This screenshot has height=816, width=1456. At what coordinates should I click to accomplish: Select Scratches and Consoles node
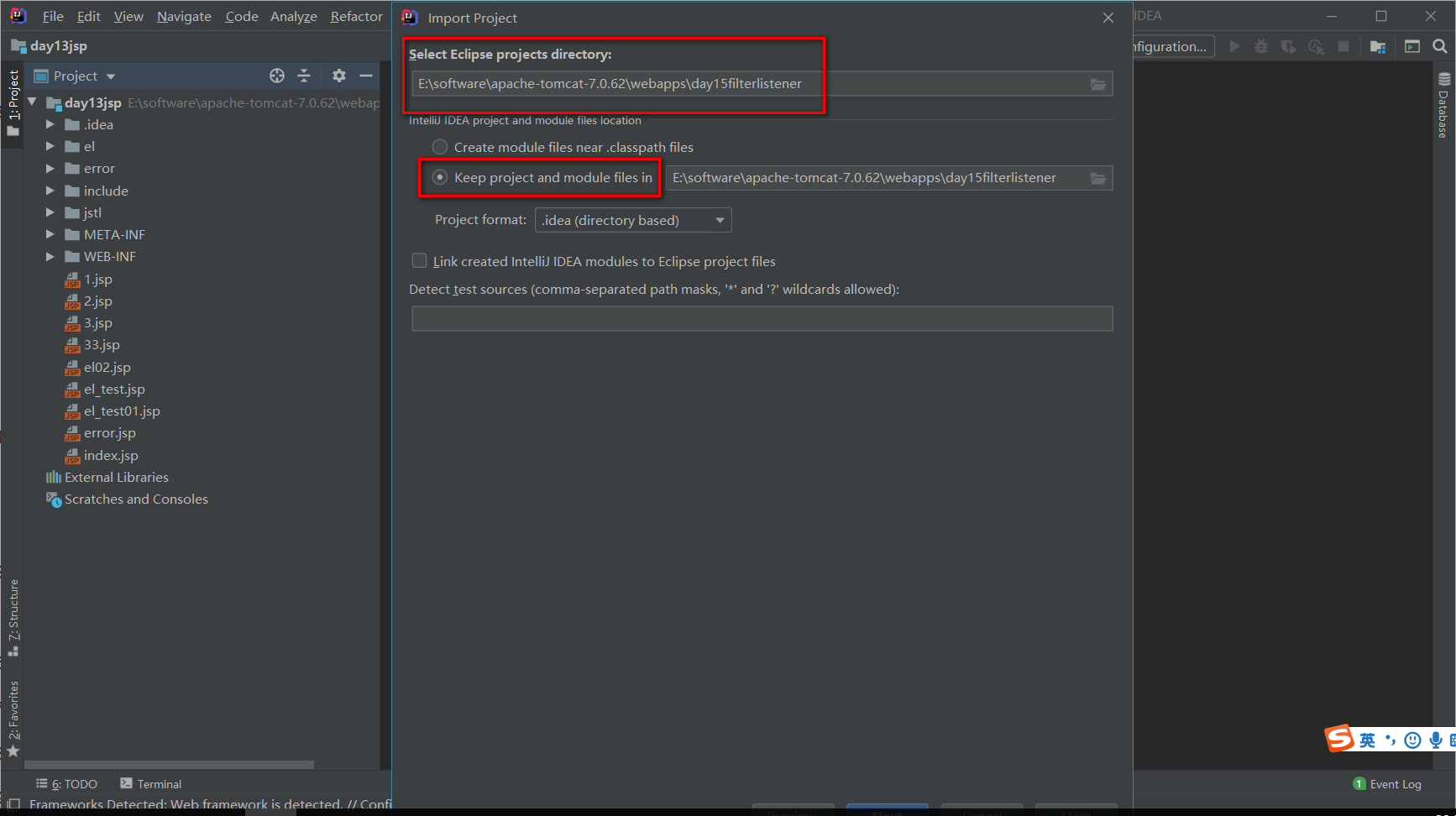[x=127, y=499]
